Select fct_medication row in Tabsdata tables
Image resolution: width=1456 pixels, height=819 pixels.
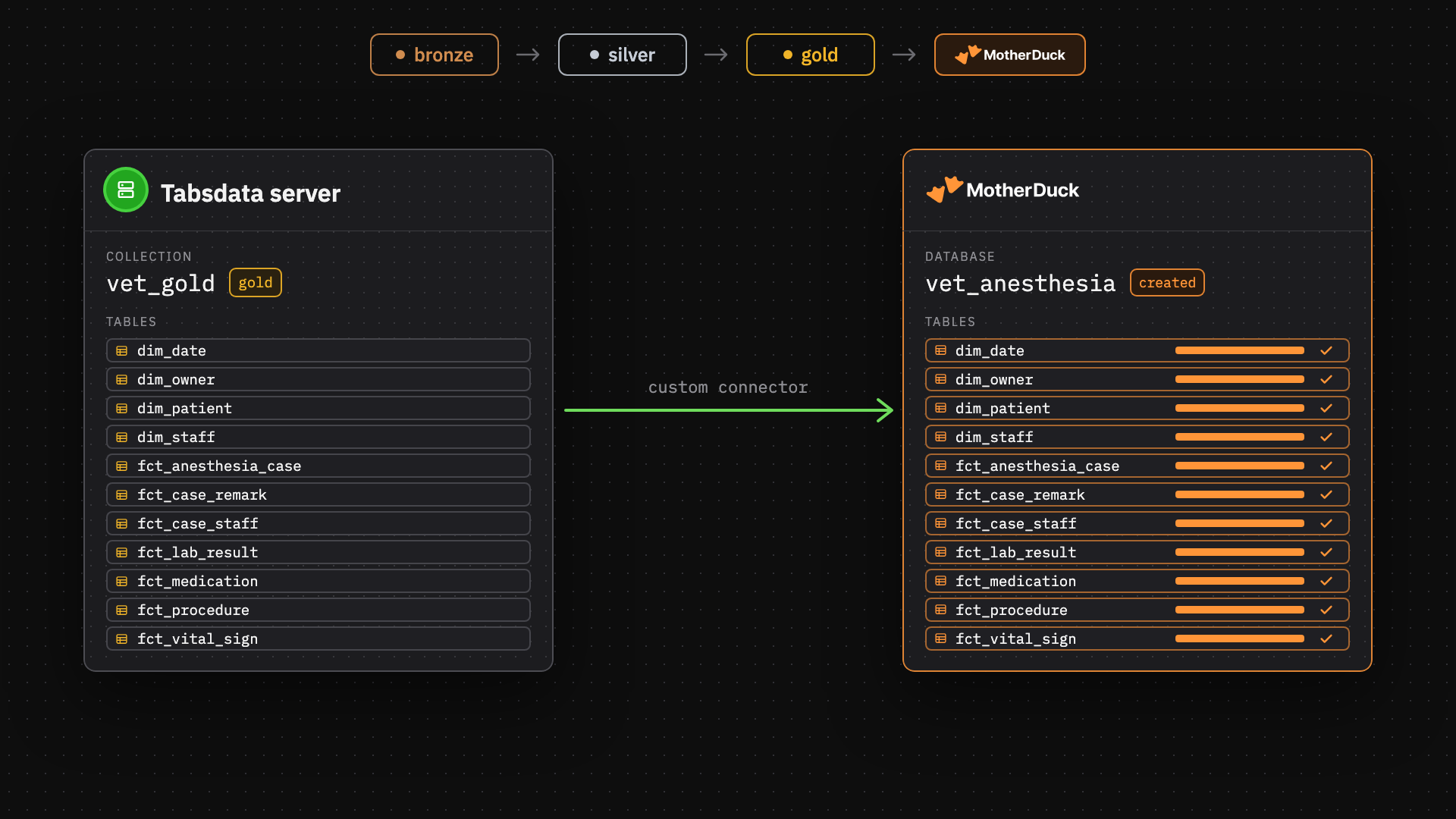point(318,581)
